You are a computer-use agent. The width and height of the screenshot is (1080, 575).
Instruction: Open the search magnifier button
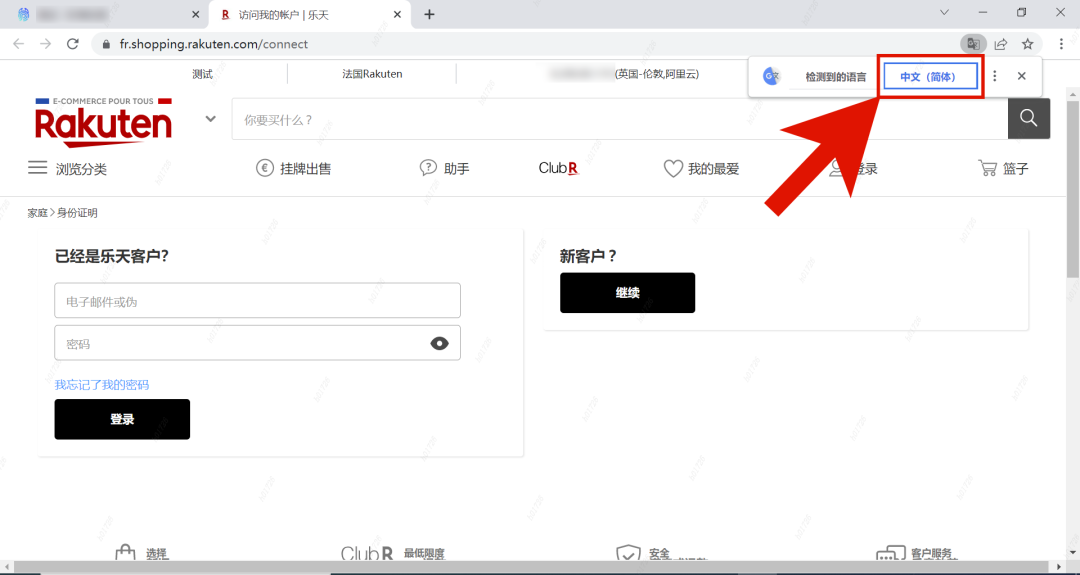pyautogui.click(x=1028, y=118)
